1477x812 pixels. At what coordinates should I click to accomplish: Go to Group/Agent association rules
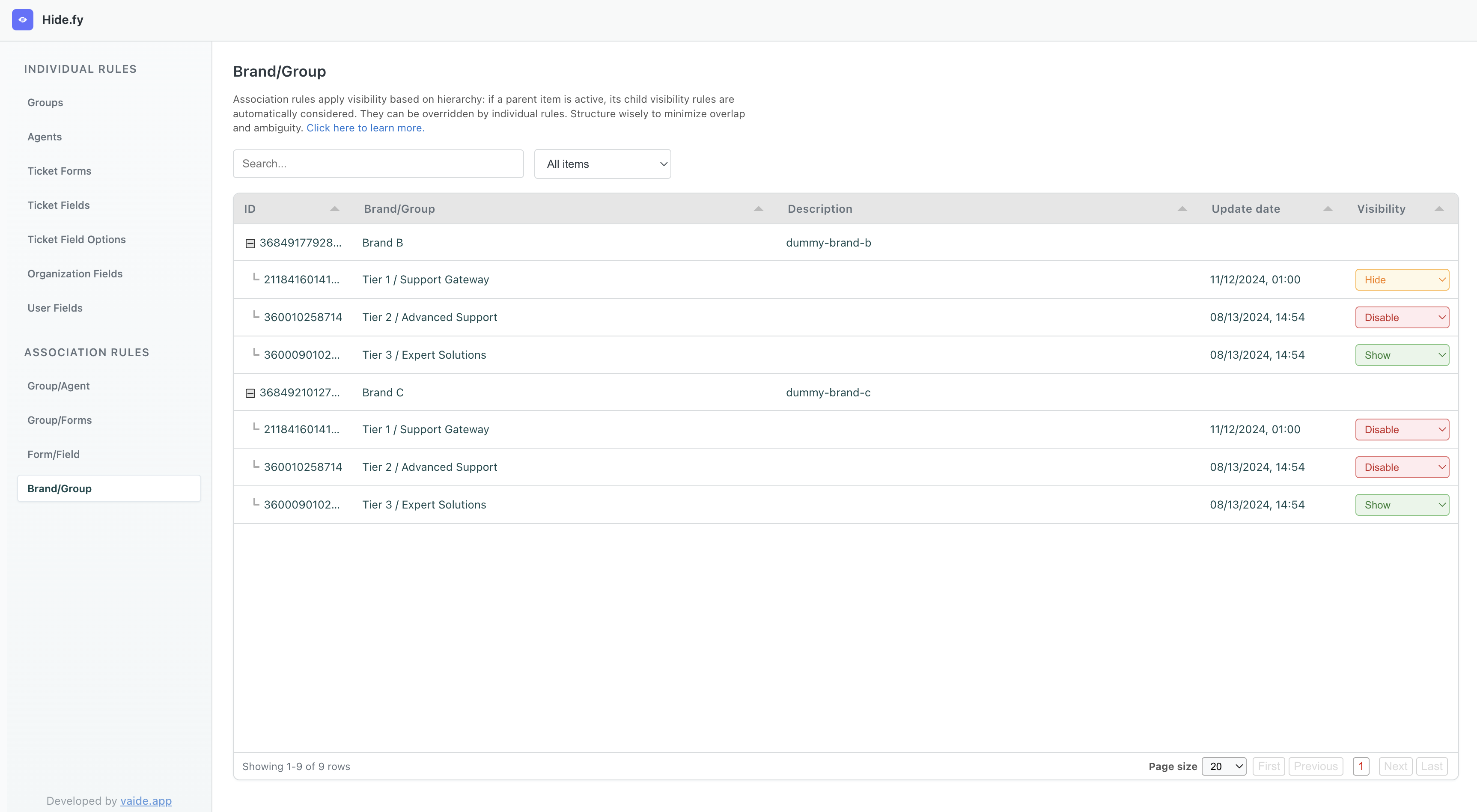click(x=59, y=386)
